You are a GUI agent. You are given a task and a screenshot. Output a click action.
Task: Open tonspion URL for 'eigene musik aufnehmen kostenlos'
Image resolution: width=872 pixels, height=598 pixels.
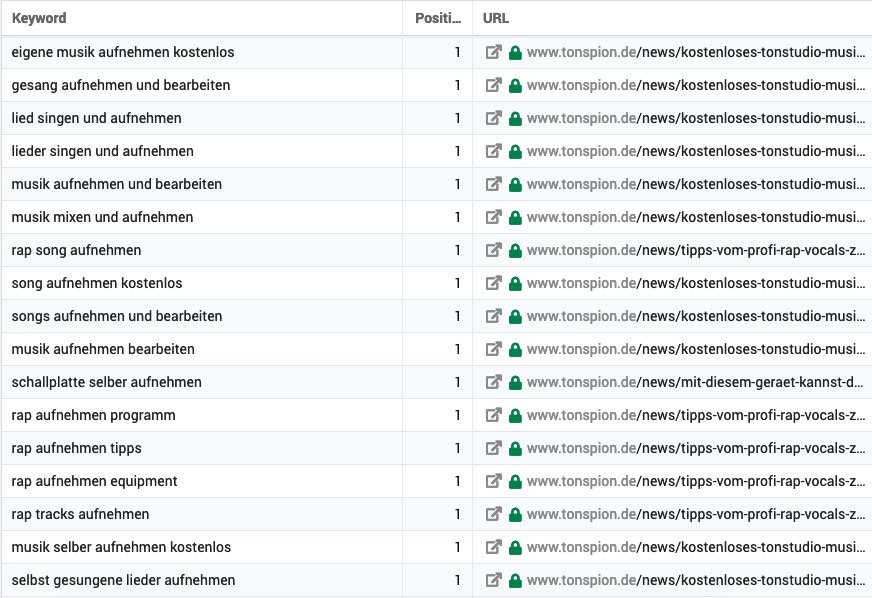pyautogui.click(x=696, y=52)
